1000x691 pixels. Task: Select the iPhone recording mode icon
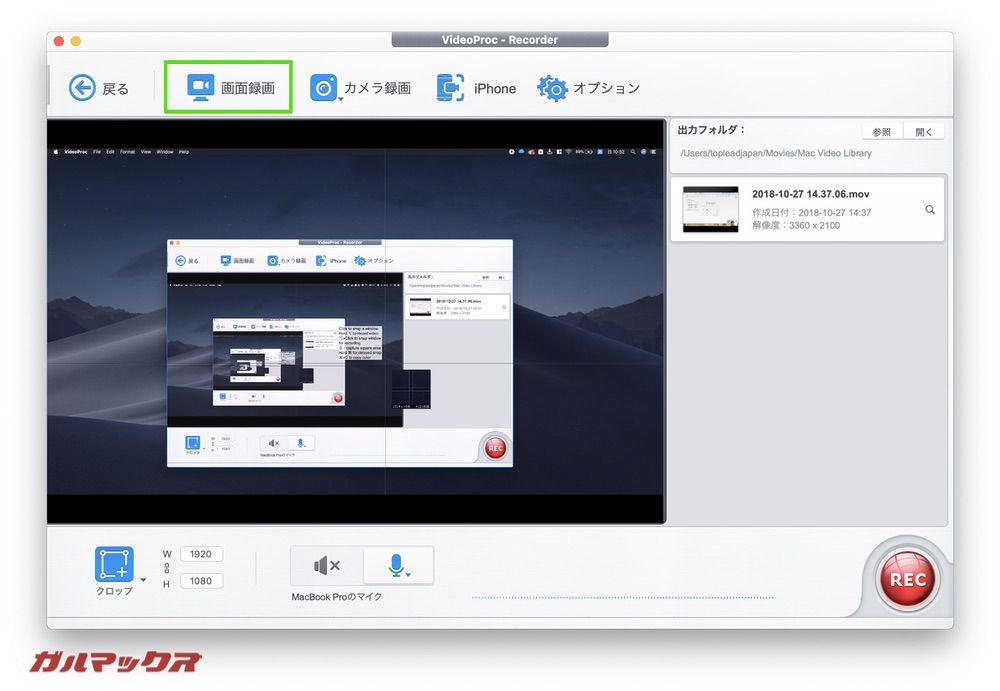(449, 87)
